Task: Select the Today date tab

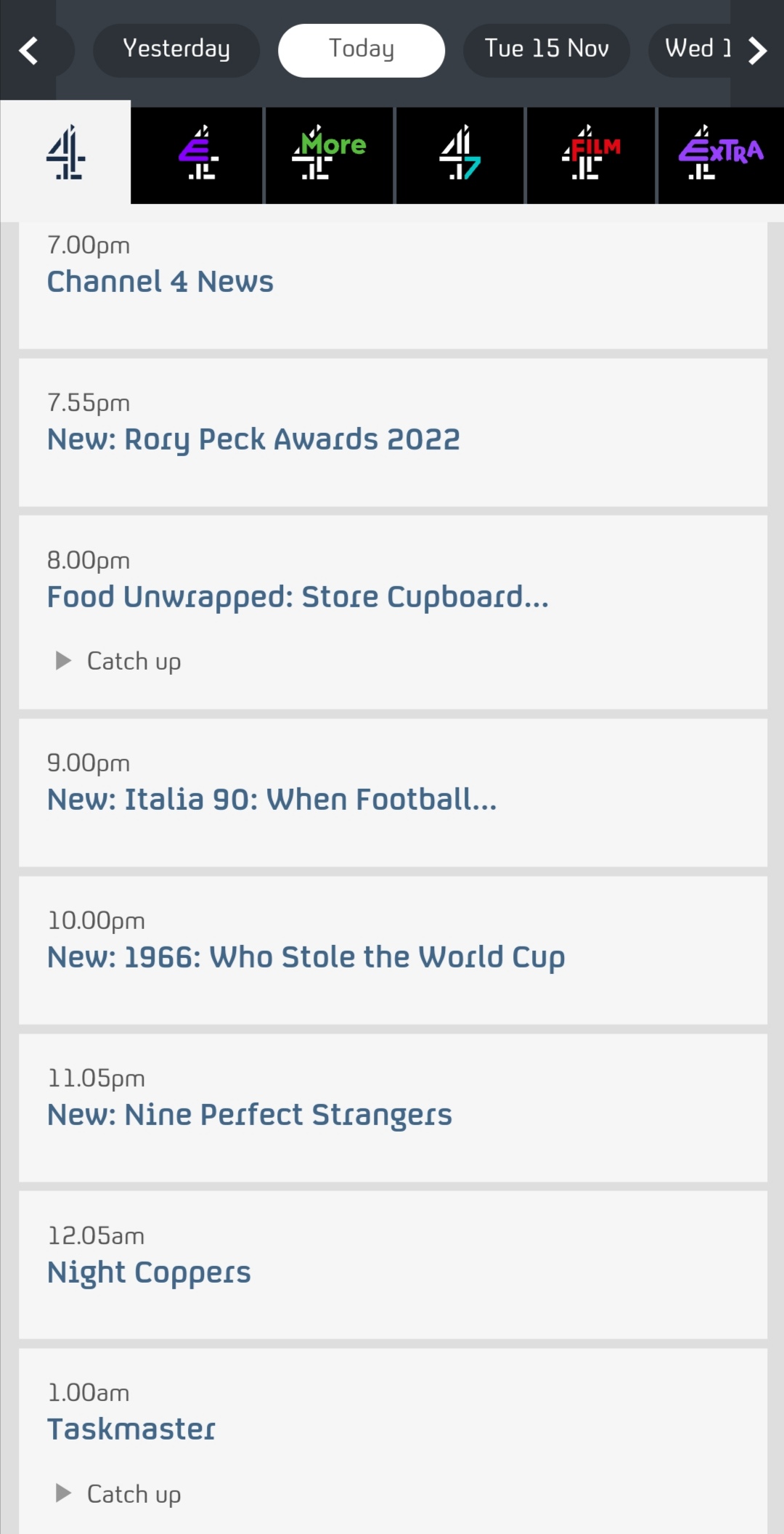Action: point(362,51)
